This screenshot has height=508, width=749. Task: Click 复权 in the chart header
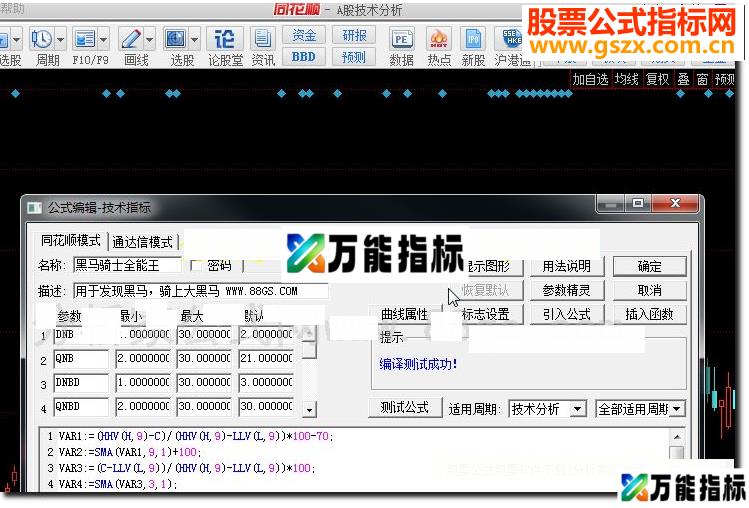click(658, 79)
